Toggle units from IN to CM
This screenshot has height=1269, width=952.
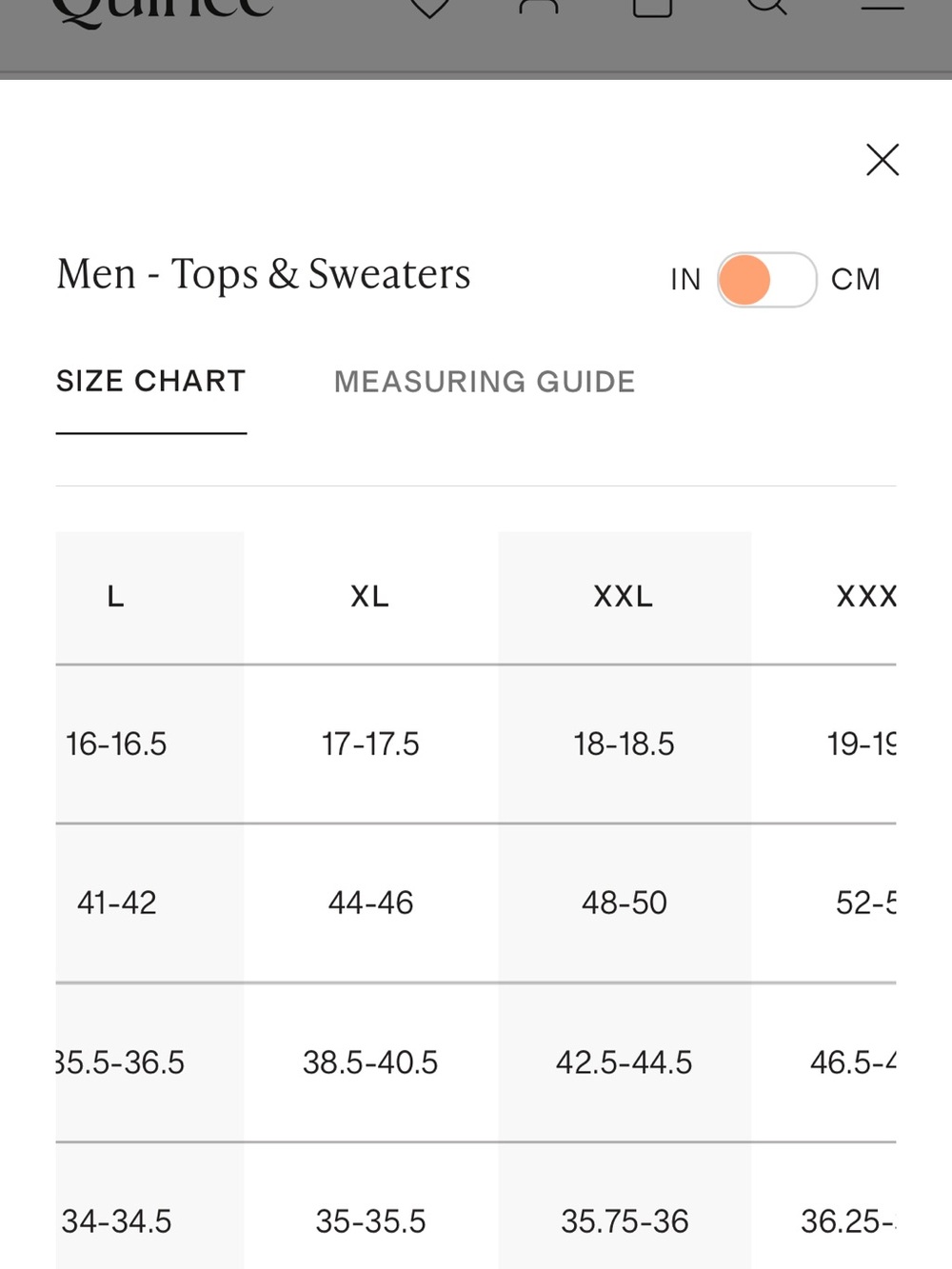pyautogui.click(x=766, y=280)
